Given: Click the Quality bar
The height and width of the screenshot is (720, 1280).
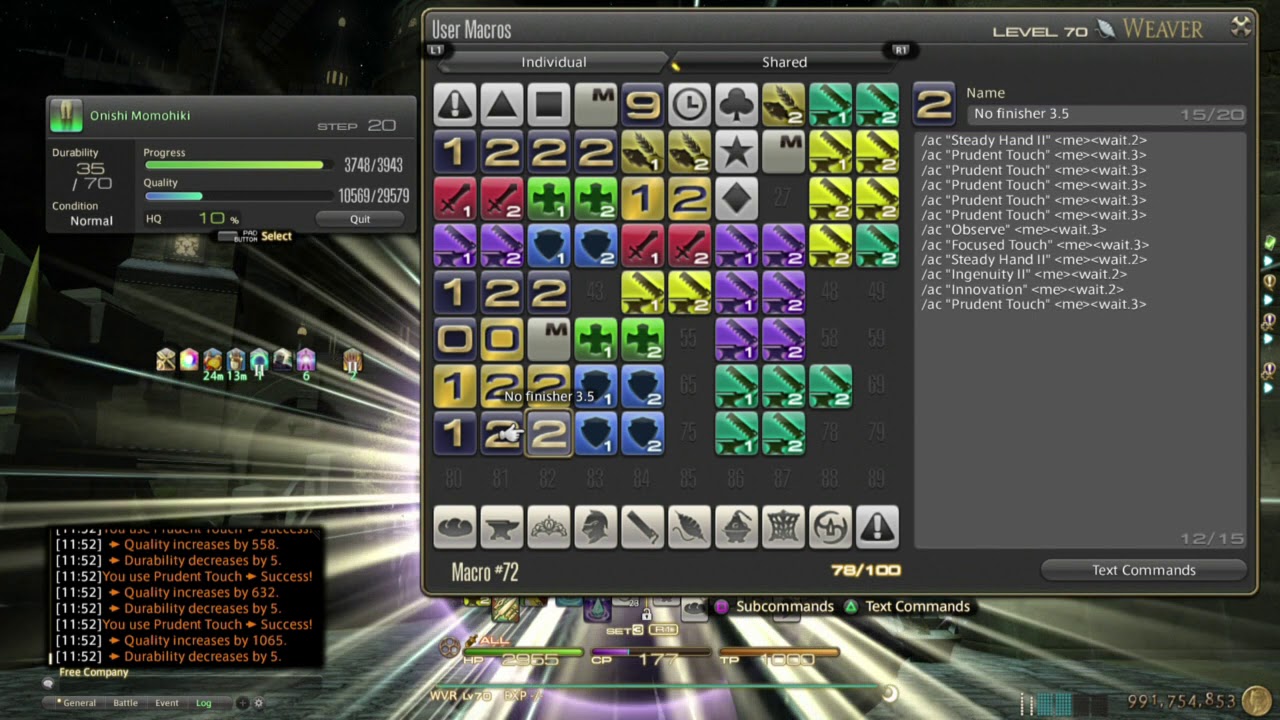Looking at the screenshot, I should coord(239,196).
